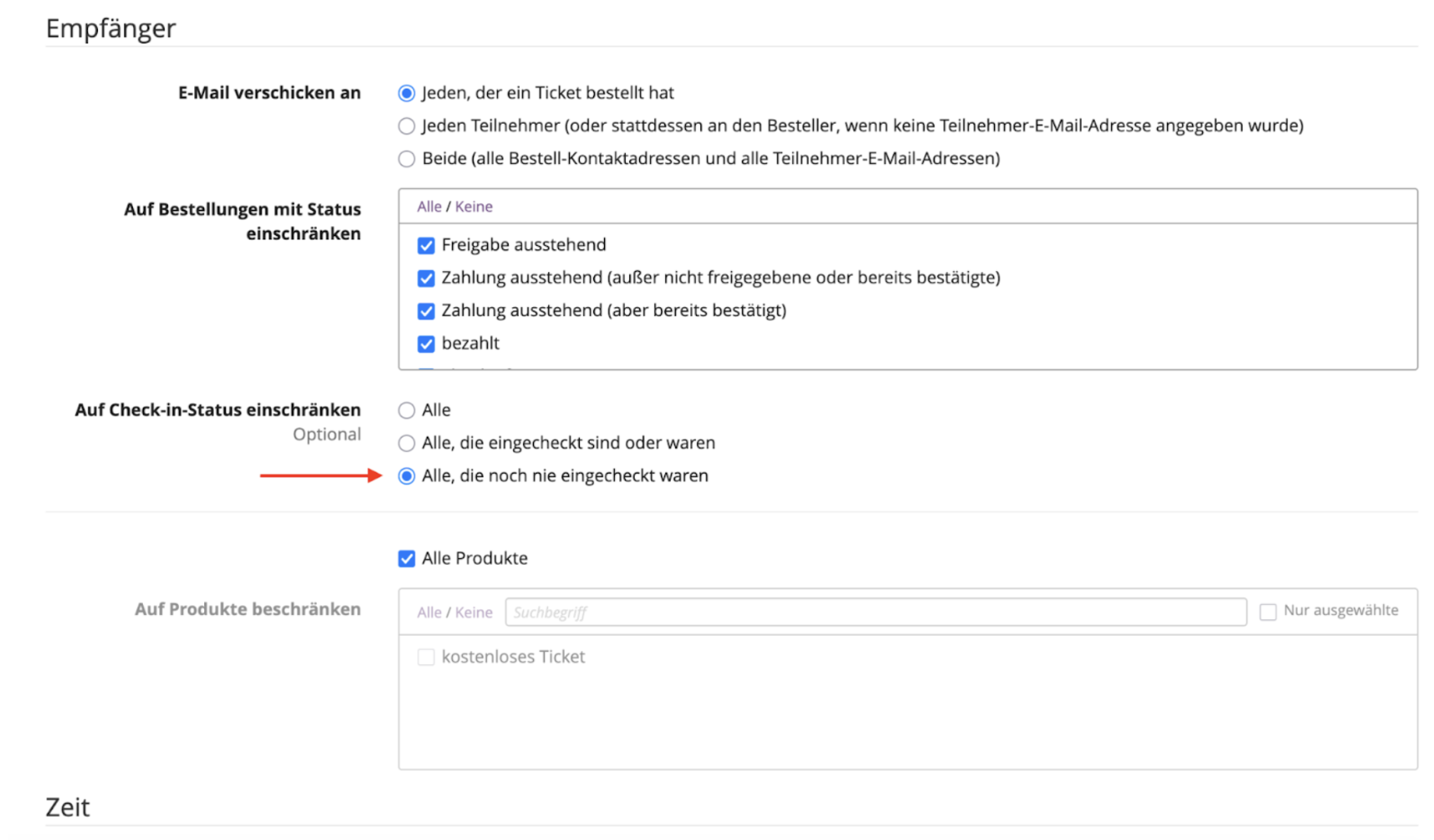The width and height of the screenshot is (1434, 840).
Task: Click 'Keine' link in order status filter
Action: (x=474, y=207)
